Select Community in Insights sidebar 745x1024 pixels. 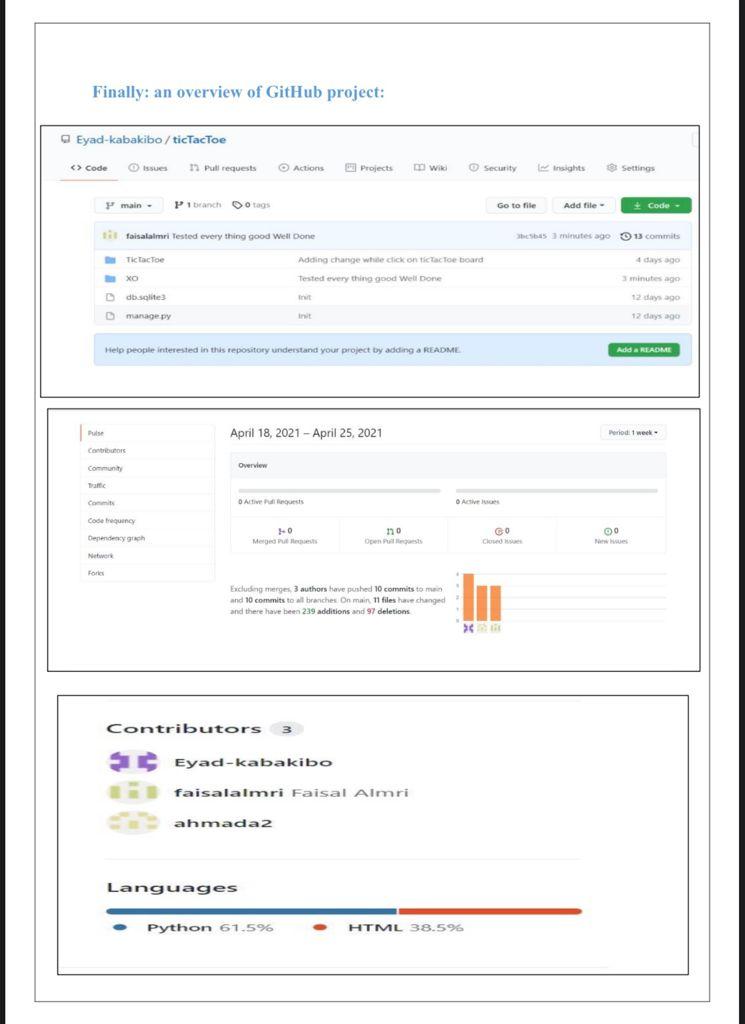[105, 468]
